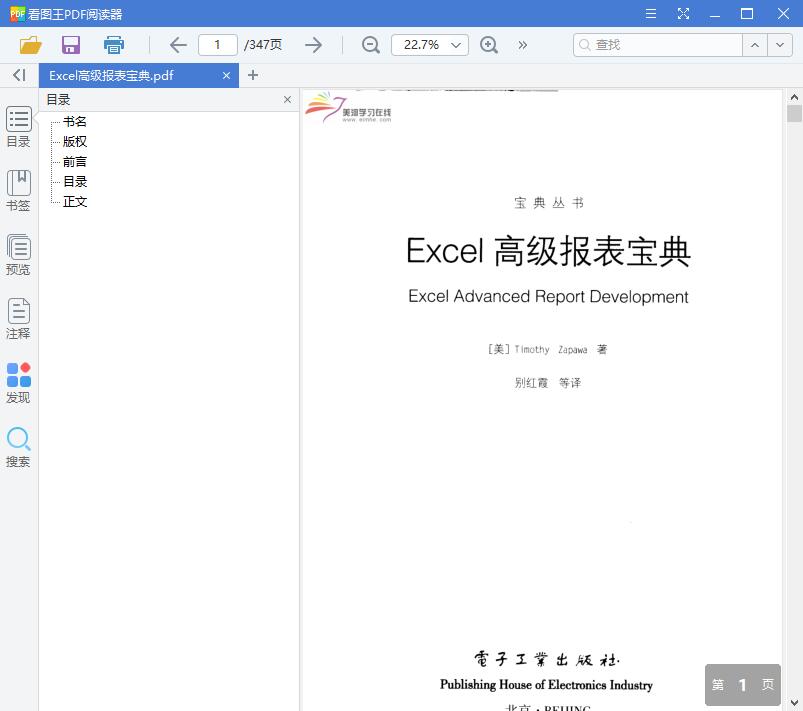Select the 正文 entry in the catalog tree

(75, 201)
